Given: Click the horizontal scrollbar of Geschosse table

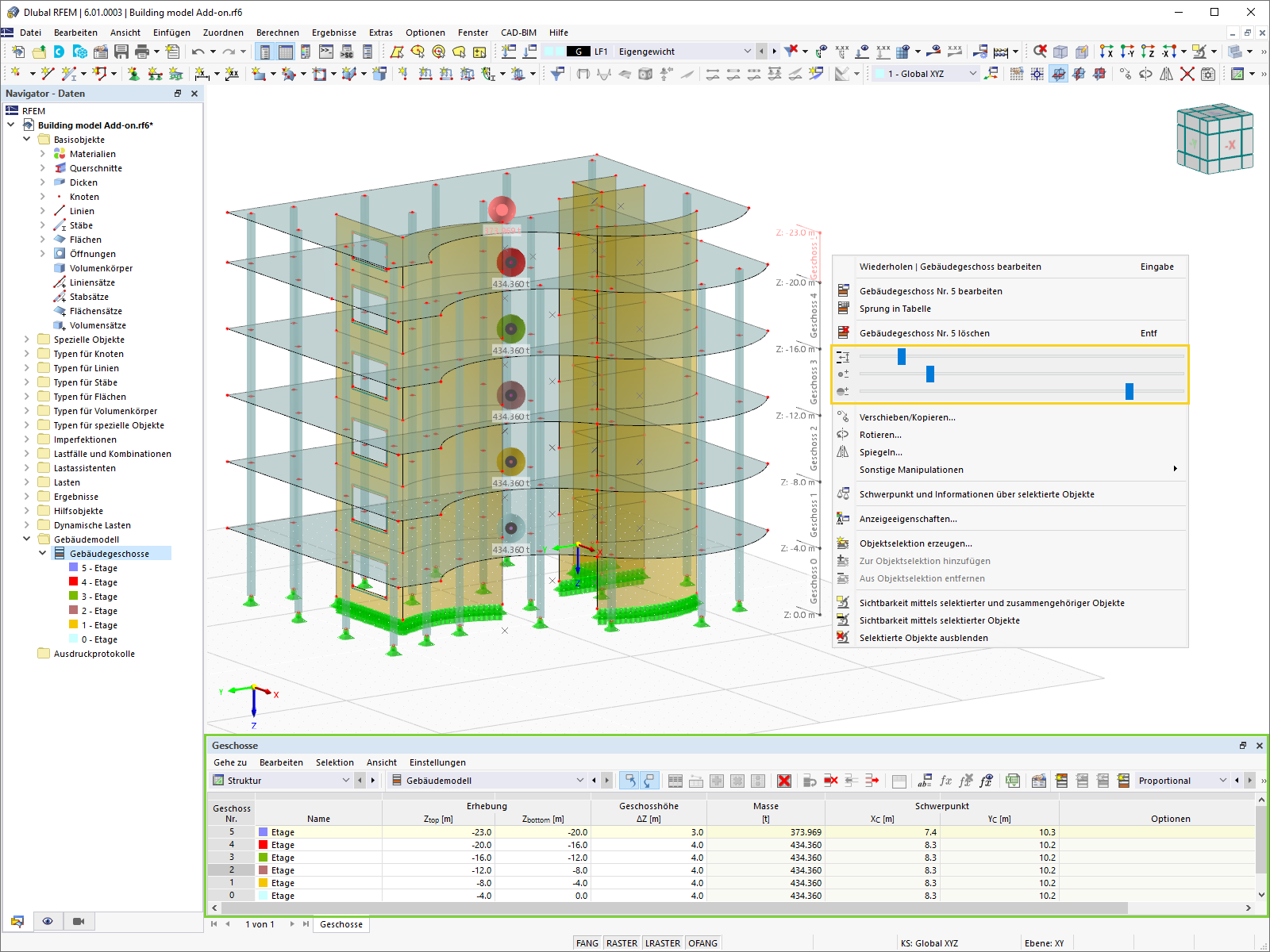Looking at the screenshot, I should tap(673, 908).
